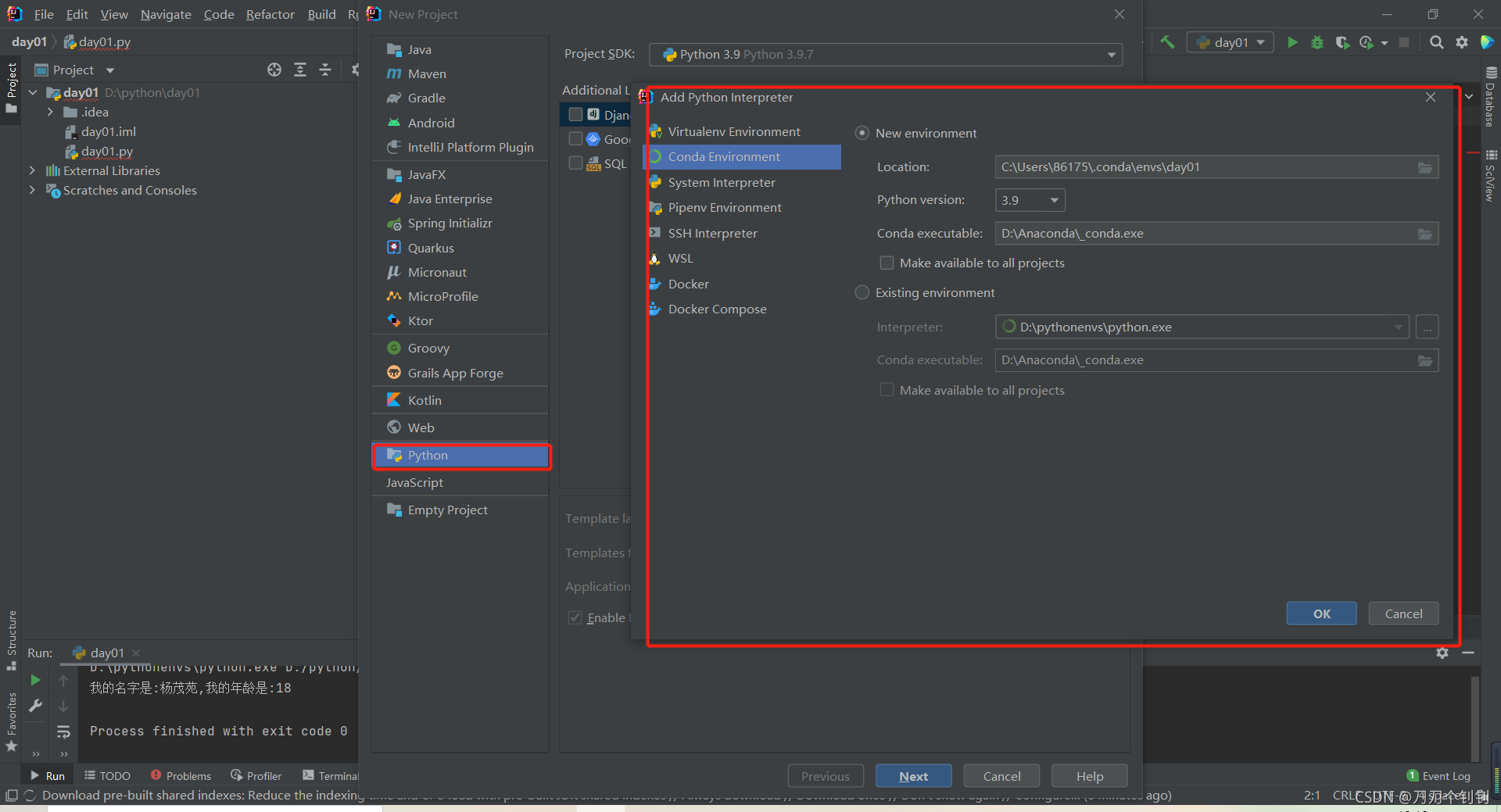Click wrench icon in Run tool window
This screenshot has height=812, width=1501.
coord(35,706)
